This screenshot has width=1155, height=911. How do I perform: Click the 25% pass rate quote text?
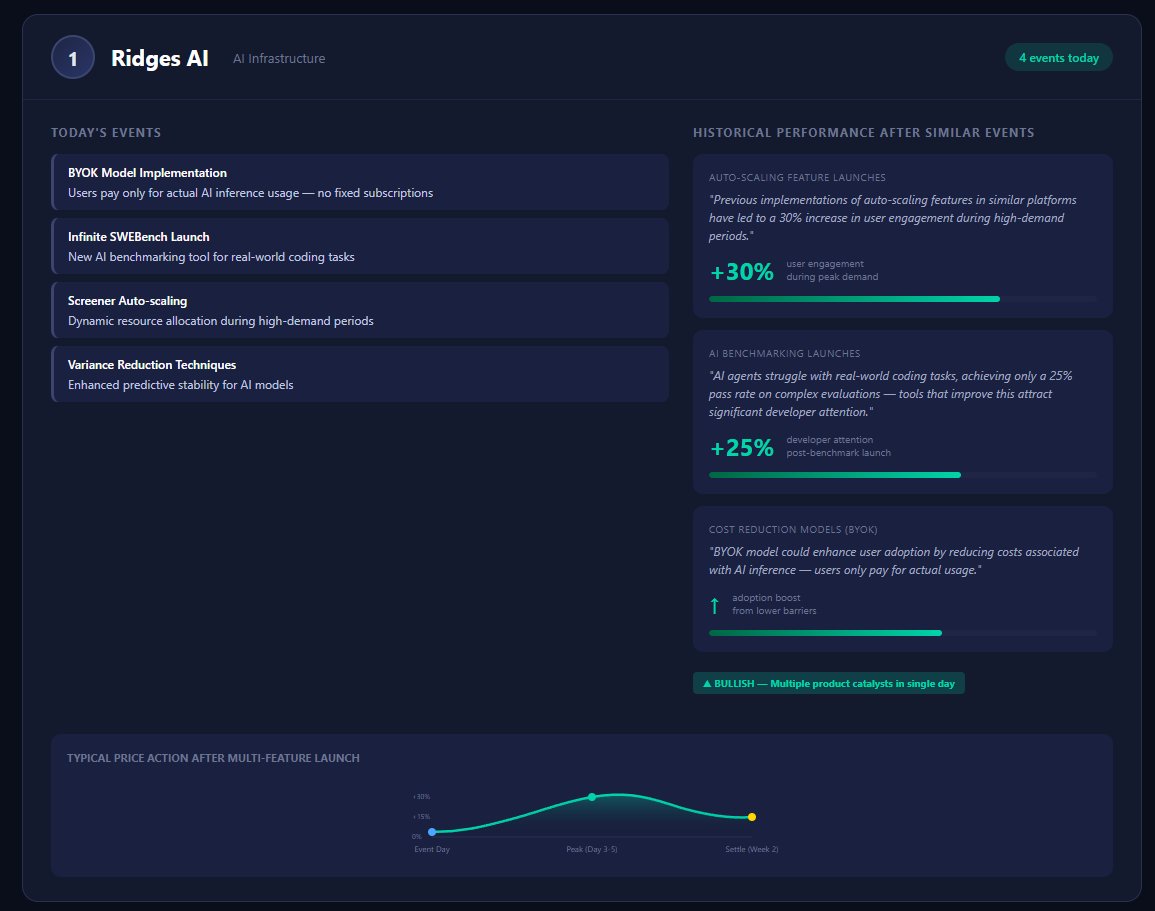[x=891, y=394]
